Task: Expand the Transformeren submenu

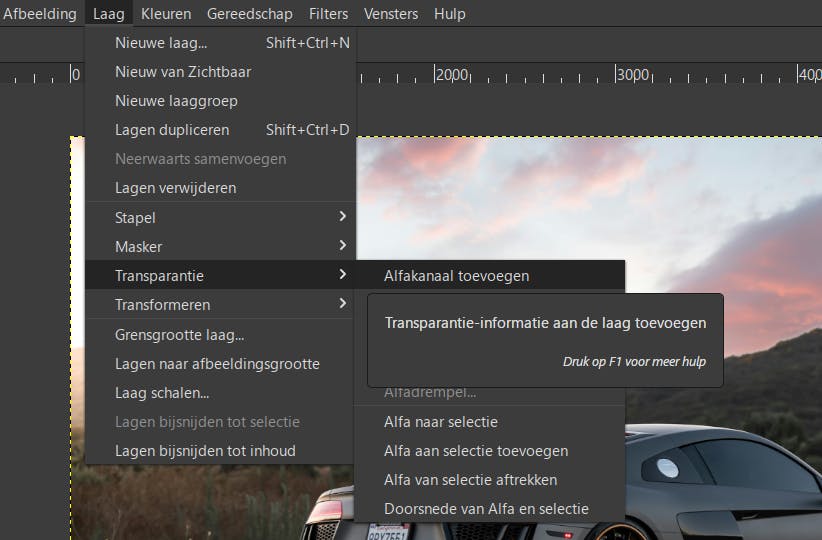Action: (220, 304)
